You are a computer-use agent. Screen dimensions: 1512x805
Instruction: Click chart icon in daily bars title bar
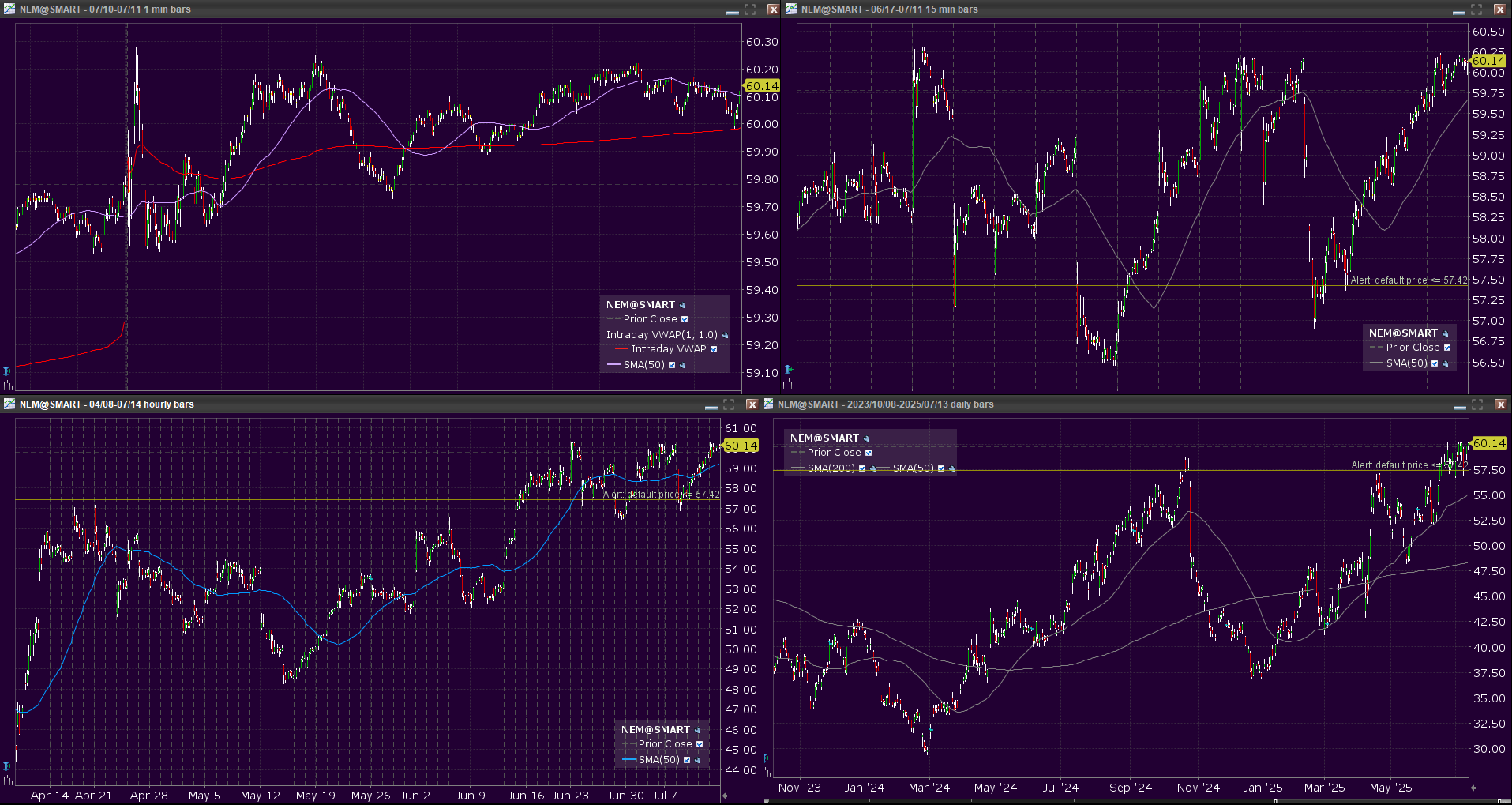coord(768,404)
